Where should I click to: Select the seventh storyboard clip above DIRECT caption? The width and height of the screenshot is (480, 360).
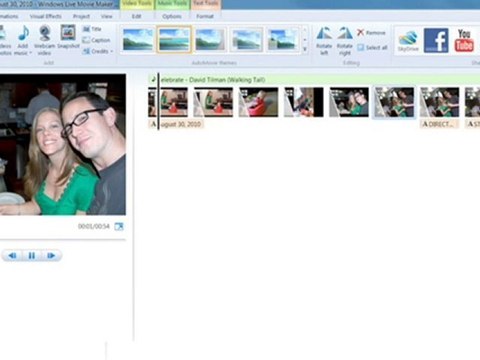point(439,102)
